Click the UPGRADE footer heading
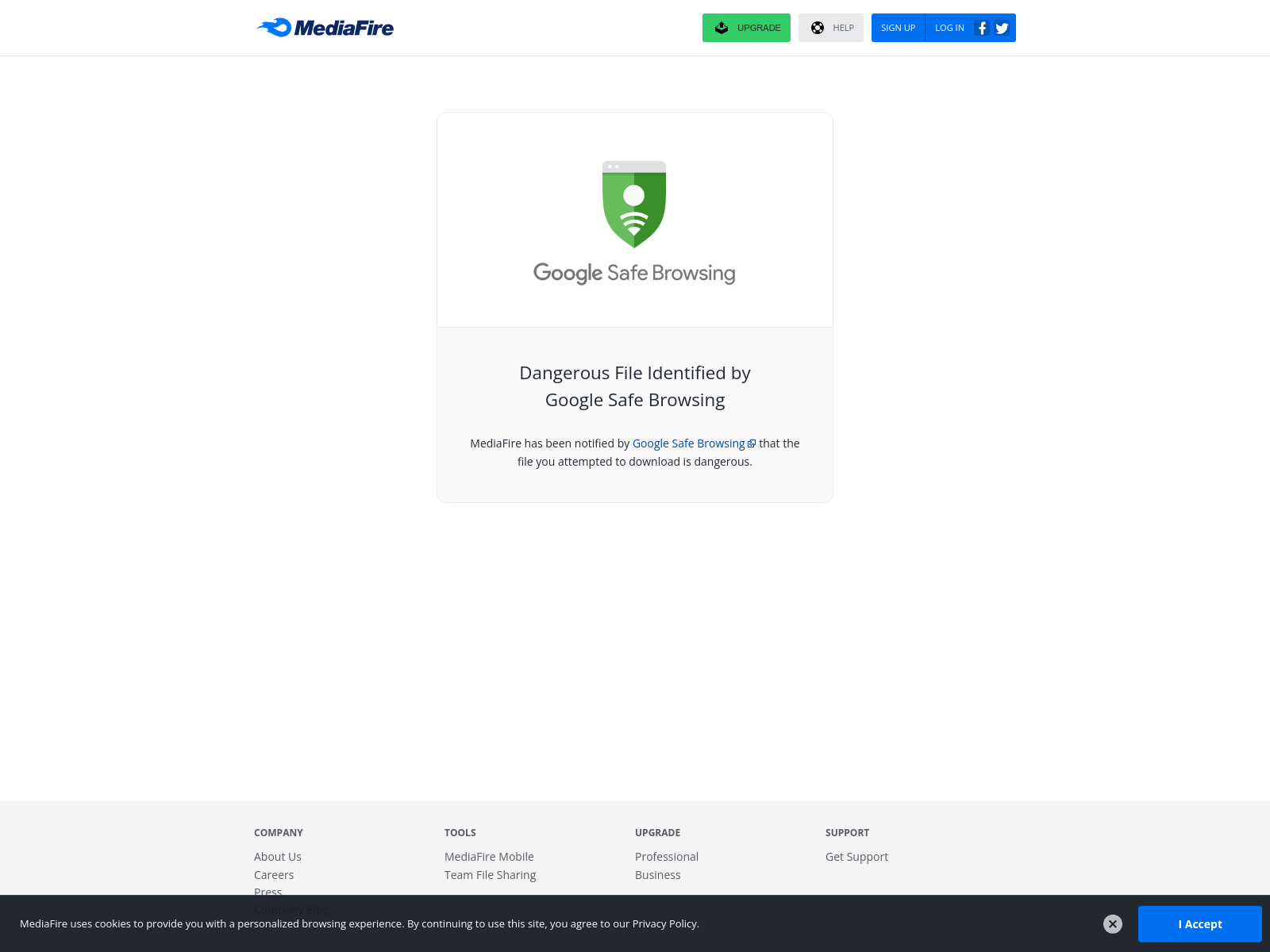1270x952 pixels. (658, 833)
